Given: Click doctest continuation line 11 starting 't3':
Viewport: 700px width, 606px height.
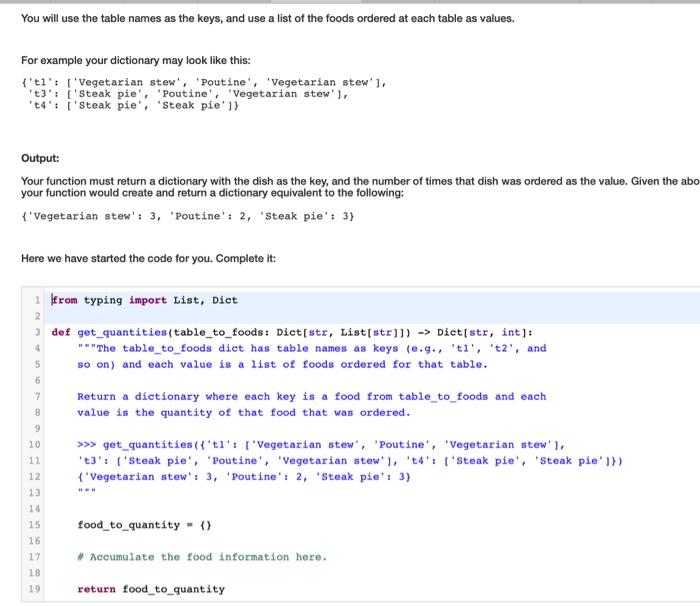Looking at the screenshot, I should 350,461.
